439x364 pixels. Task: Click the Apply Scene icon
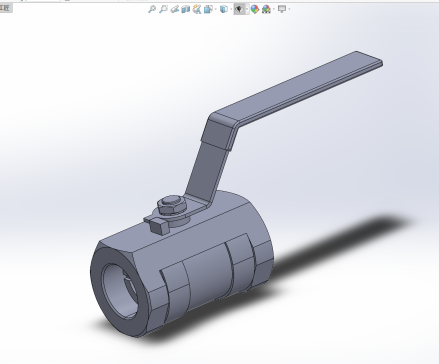click(x=266, y=9)
